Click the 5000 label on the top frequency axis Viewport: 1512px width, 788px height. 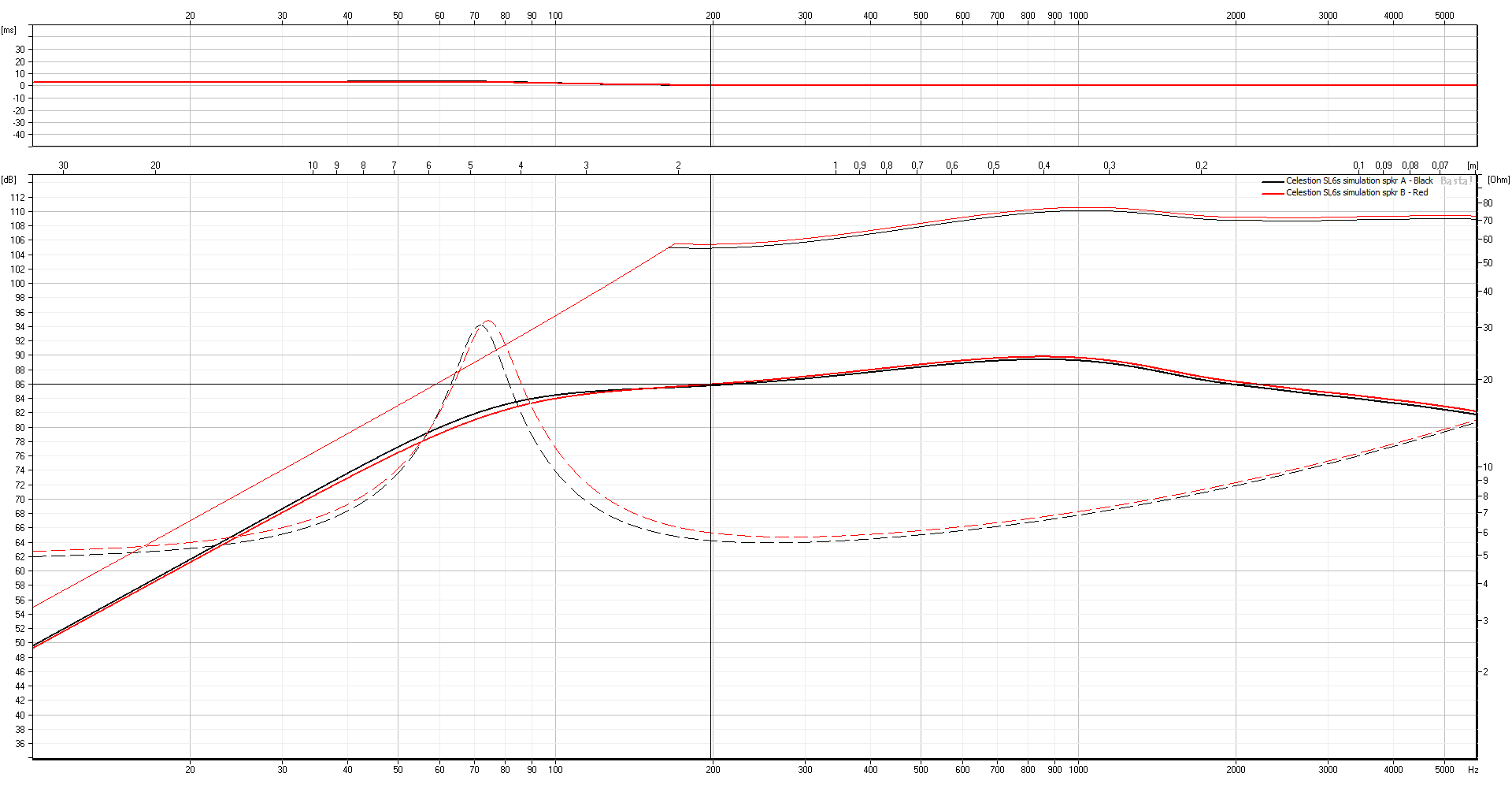point(1444,16)
